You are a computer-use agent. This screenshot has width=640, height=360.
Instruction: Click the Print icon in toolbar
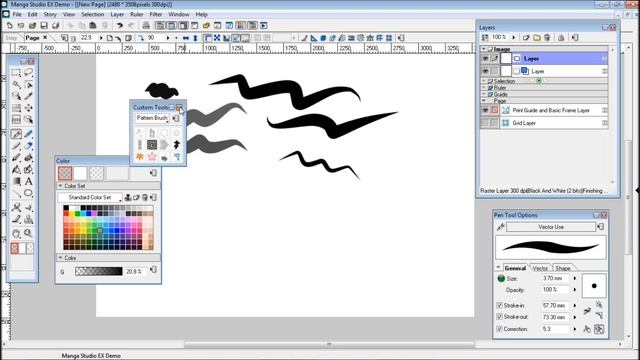(x=146, y=26)
